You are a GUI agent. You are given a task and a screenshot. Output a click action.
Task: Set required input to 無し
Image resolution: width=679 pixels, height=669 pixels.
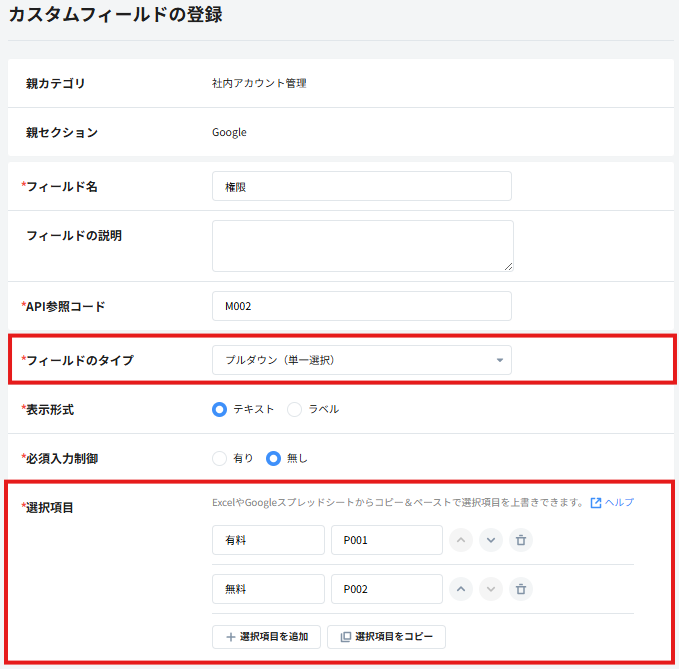(x=273, y=458)
